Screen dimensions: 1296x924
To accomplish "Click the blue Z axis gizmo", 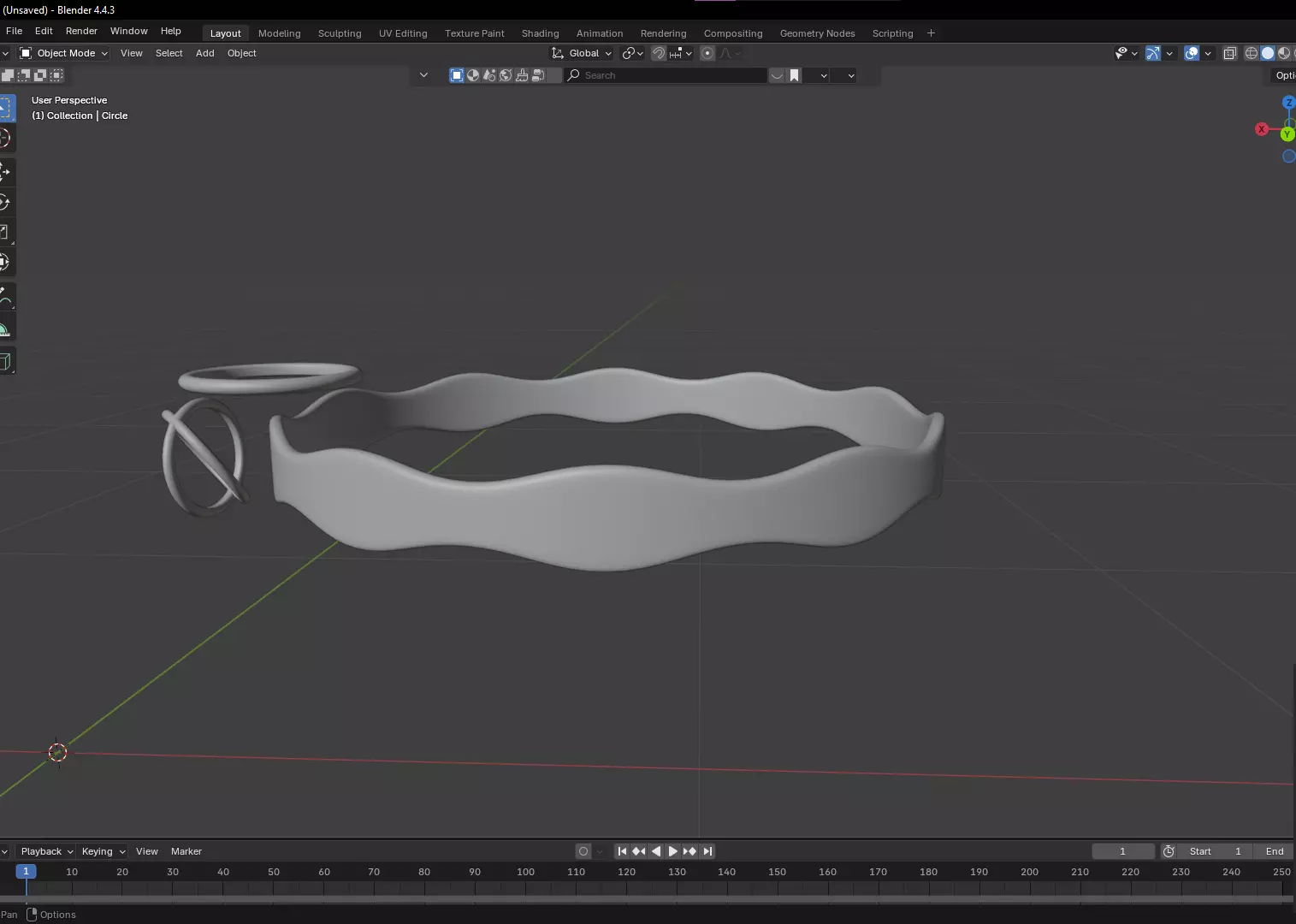I will coord(1289,103).
